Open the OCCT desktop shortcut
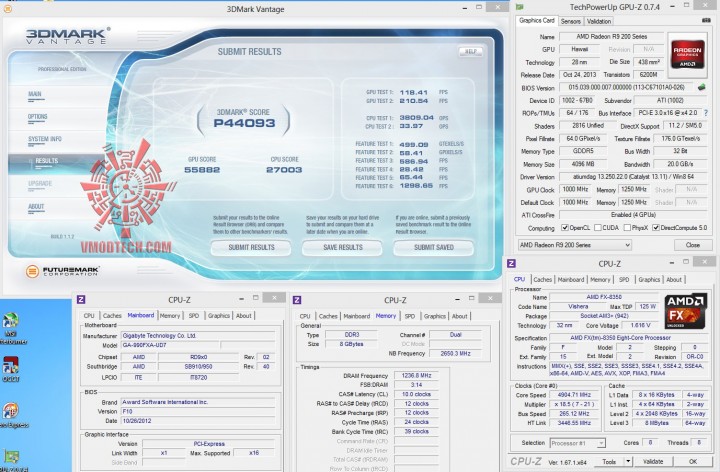The width and height of the screenshot is (720, 472). coord(10,369)
